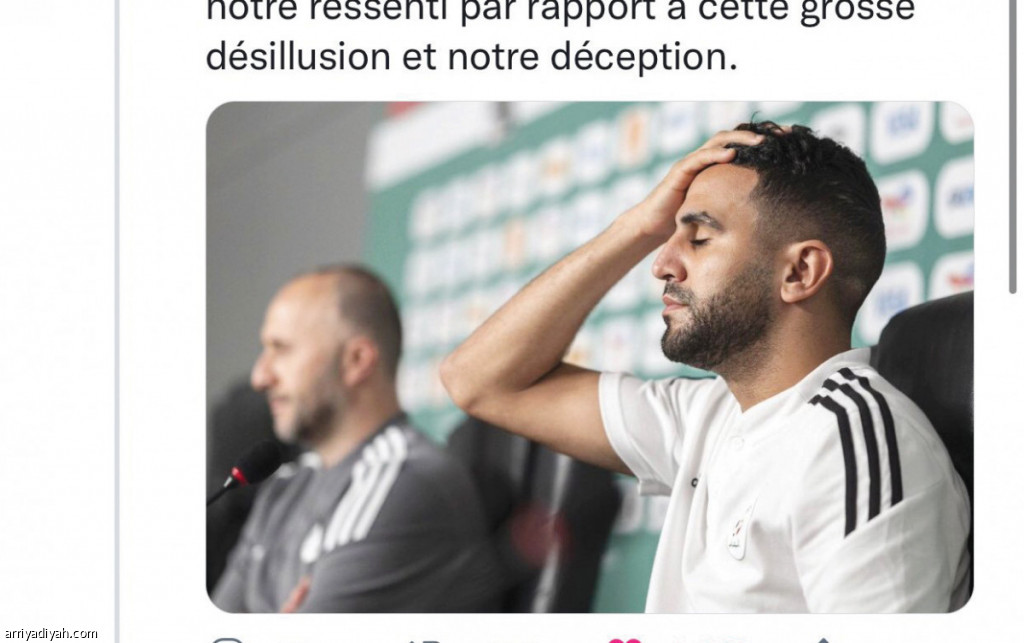Click the left vertical thread divider line
This screenshot has height=643, width=1024.
pyautogui.click(x=117, y=321)
